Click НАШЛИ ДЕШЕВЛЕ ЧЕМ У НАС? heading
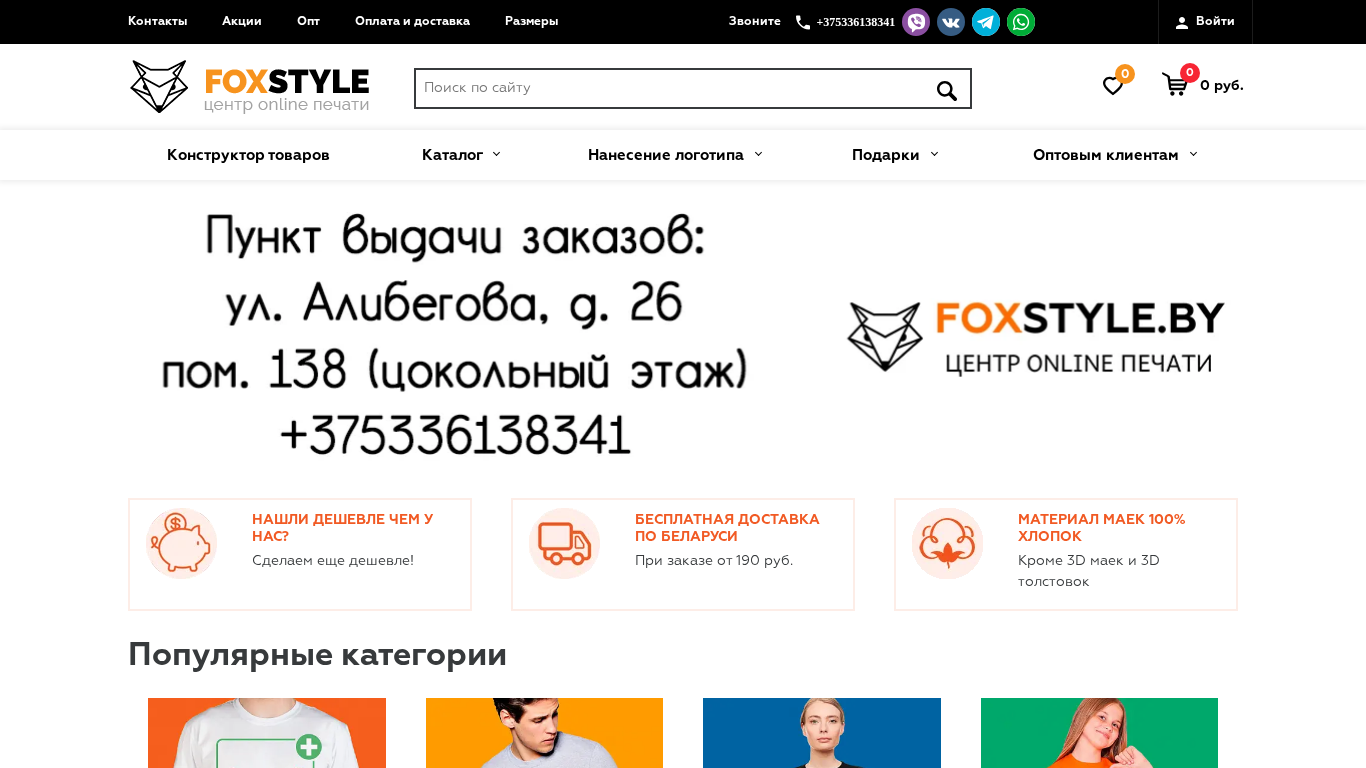 tap(343, 528)
